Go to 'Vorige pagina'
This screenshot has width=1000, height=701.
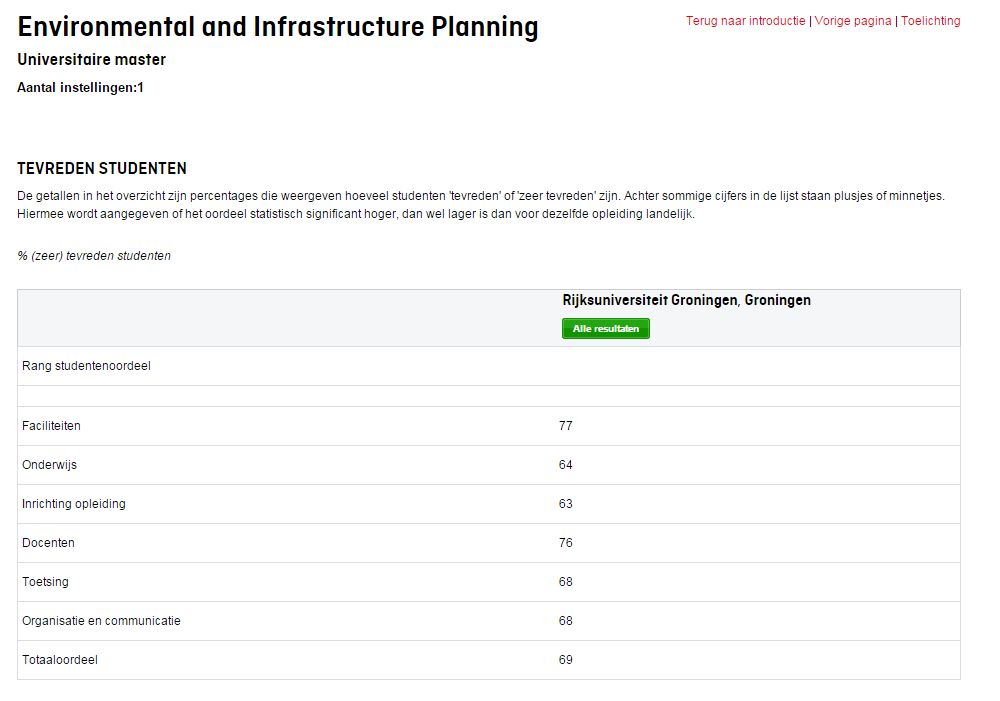pyautogui.click(x=852, y=21)
